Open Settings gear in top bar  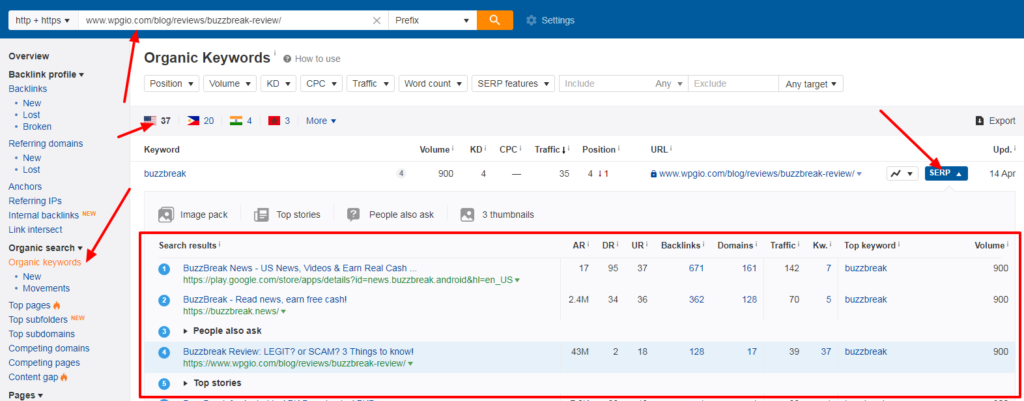coord(531,20)
